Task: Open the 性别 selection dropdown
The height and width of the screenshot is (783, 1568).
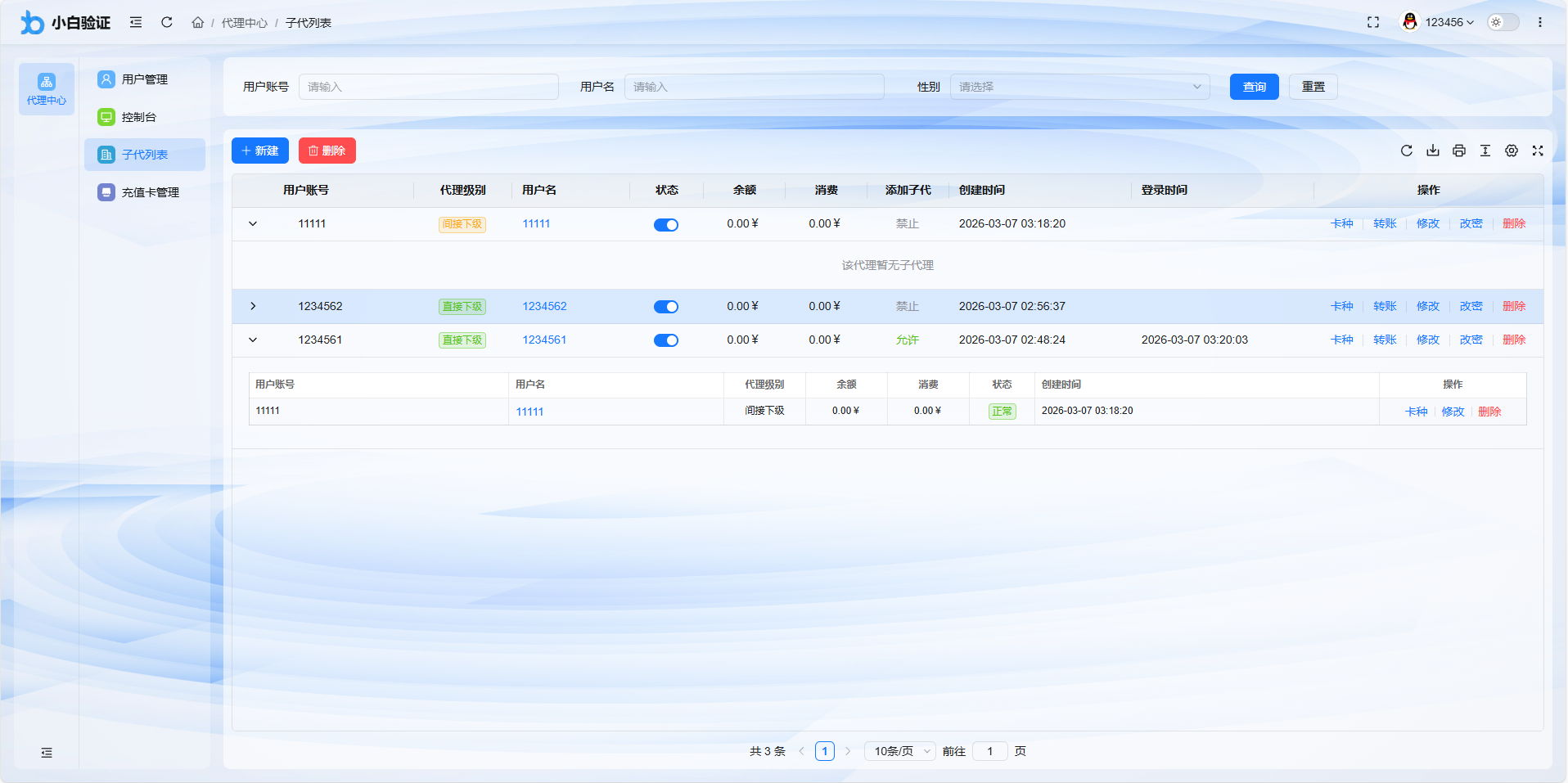Action: point(1079,86)
